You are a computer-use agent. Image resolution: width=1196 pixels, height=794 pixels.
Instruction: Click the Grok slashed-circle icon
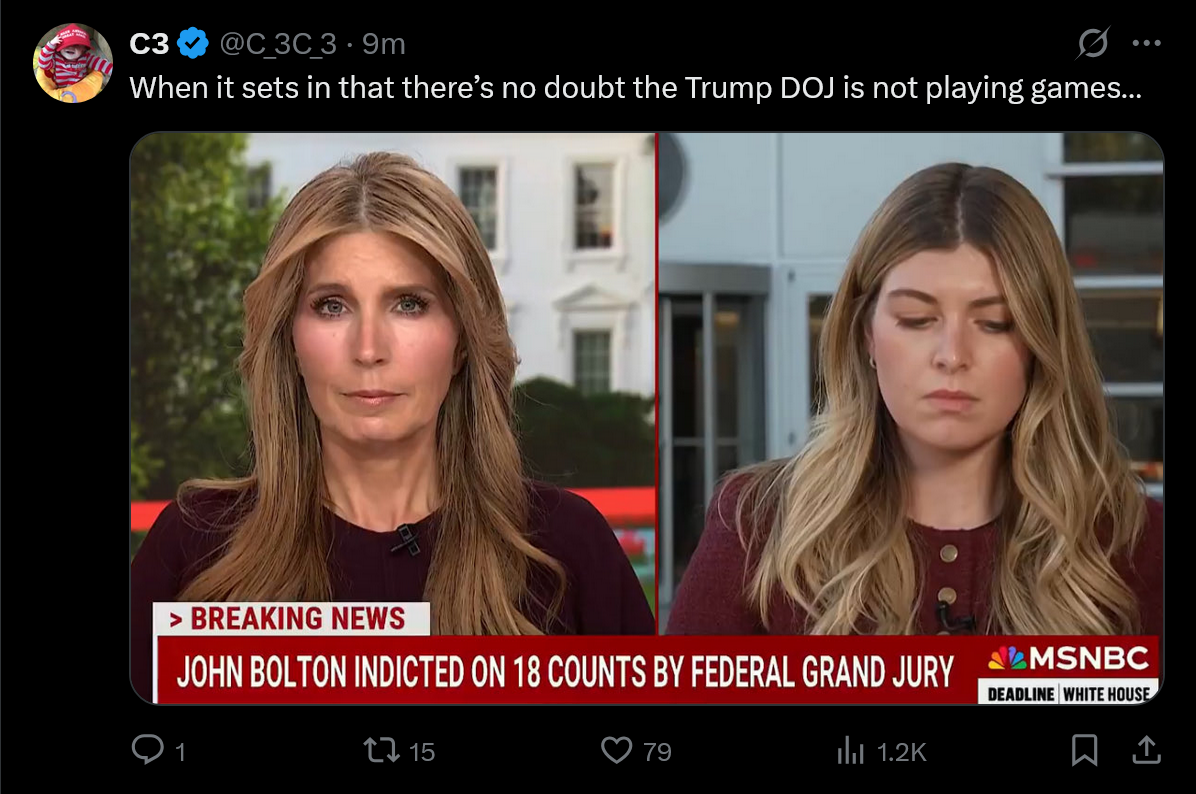pyautogui.click(x=1092, y=43)
